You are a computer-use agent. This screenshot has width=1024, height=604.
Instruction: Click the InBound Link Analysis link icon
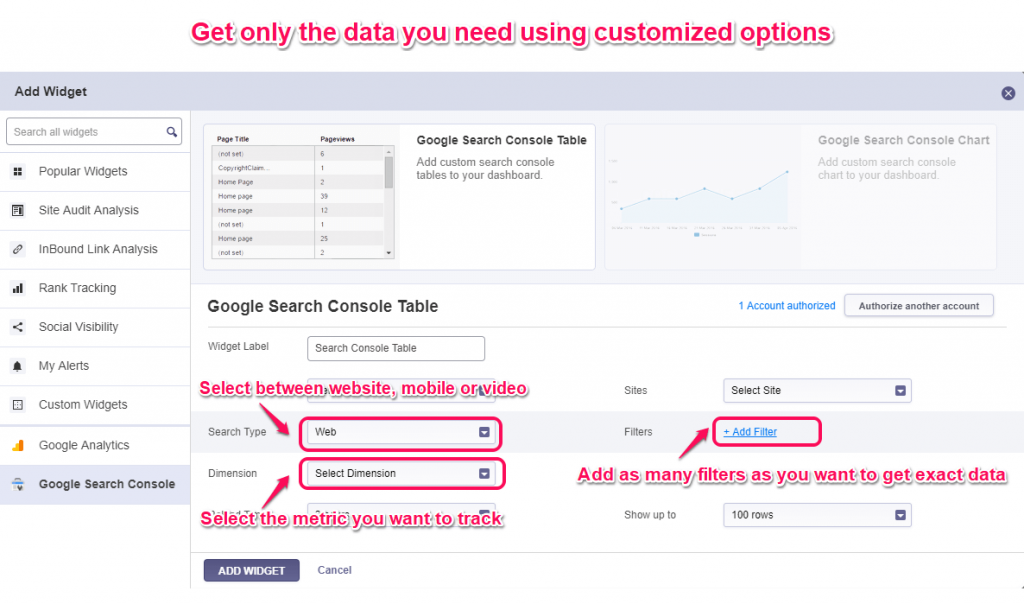17,250
